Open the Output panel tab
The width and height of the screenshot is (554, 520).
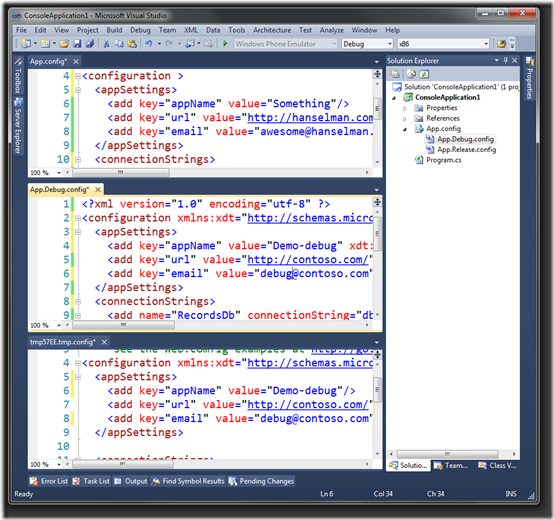[x=131, y=481]
